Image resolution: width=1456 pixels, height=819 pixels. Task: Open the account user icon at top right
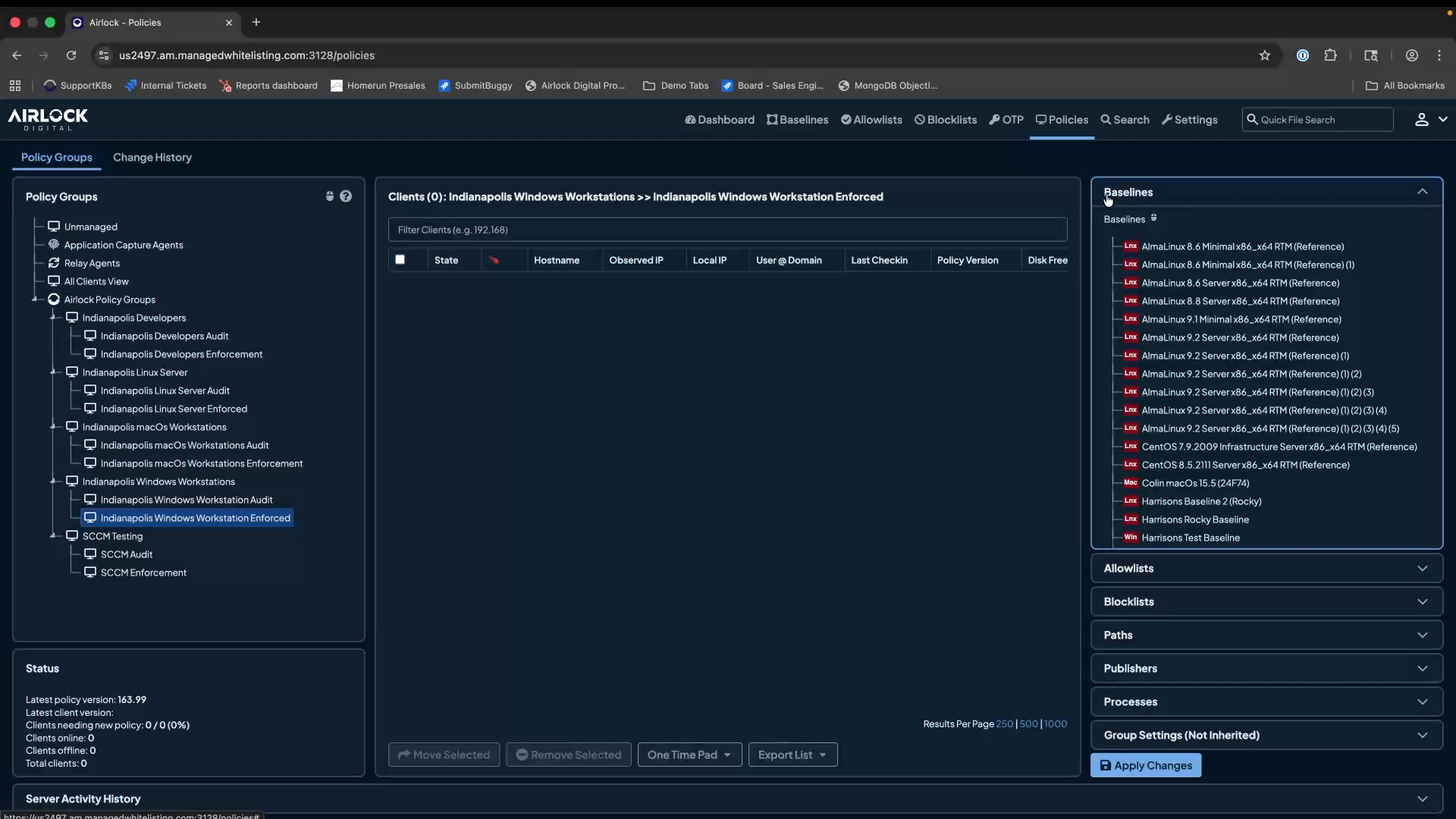(1422, 120)
